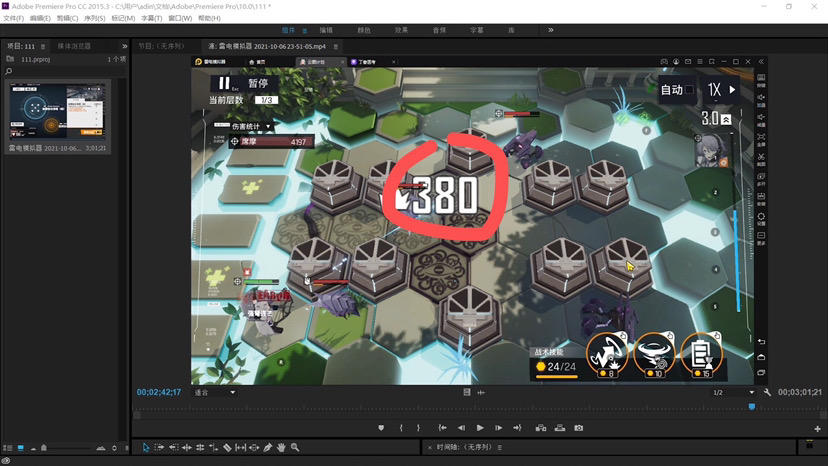Adjust the Project panel thumbnail size slider

pyautogui.click(x=67, y=448)
